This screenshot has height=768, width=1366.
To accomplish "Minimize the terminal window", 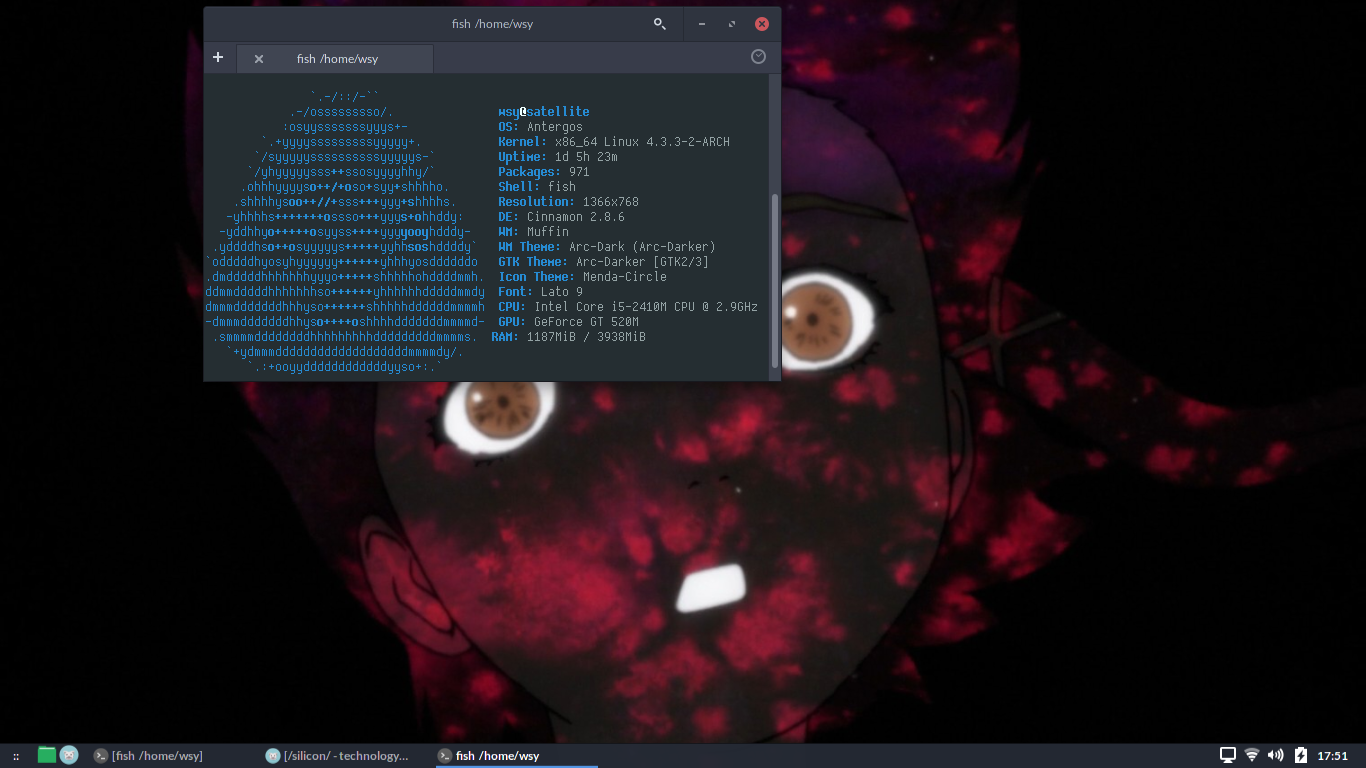I will 703,24.
